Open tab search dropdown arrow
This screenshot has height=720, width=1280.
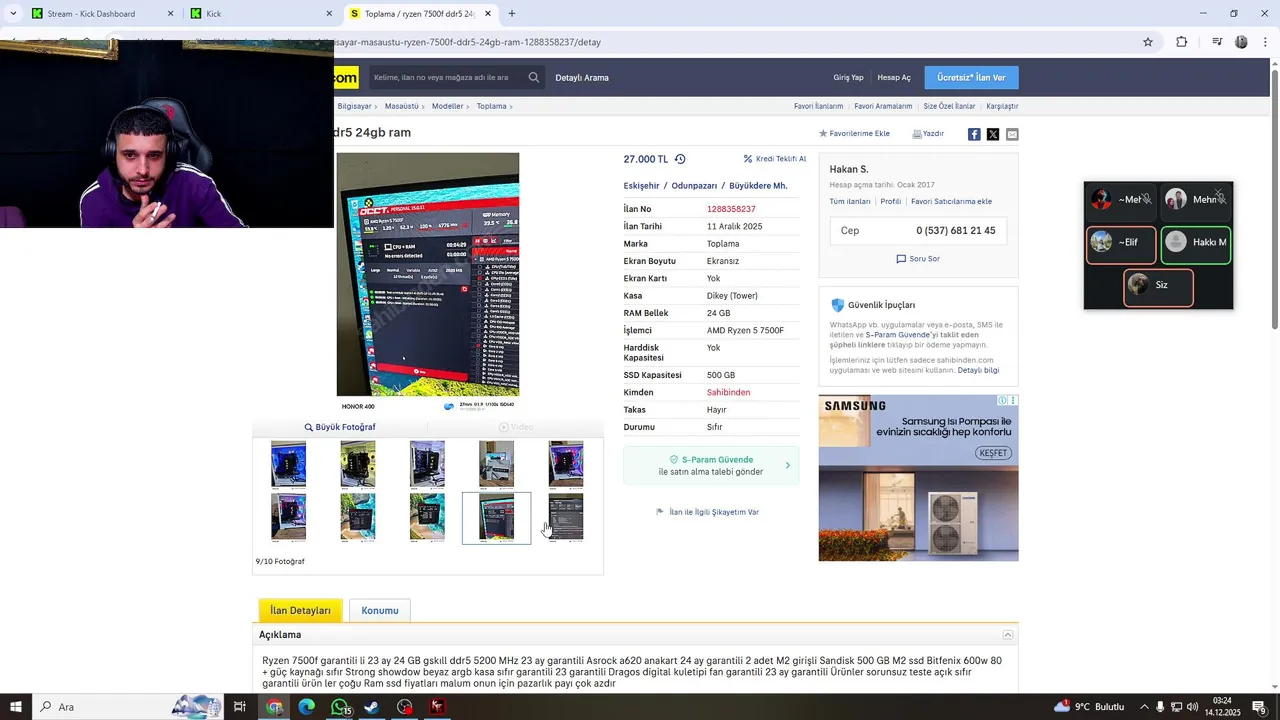tap(12, 14)
